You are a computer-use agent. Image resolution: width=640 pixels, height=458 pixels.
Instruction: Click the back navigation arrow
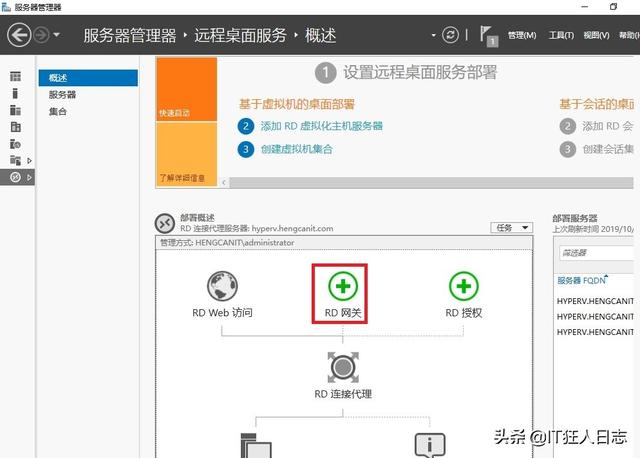point(19,35)
